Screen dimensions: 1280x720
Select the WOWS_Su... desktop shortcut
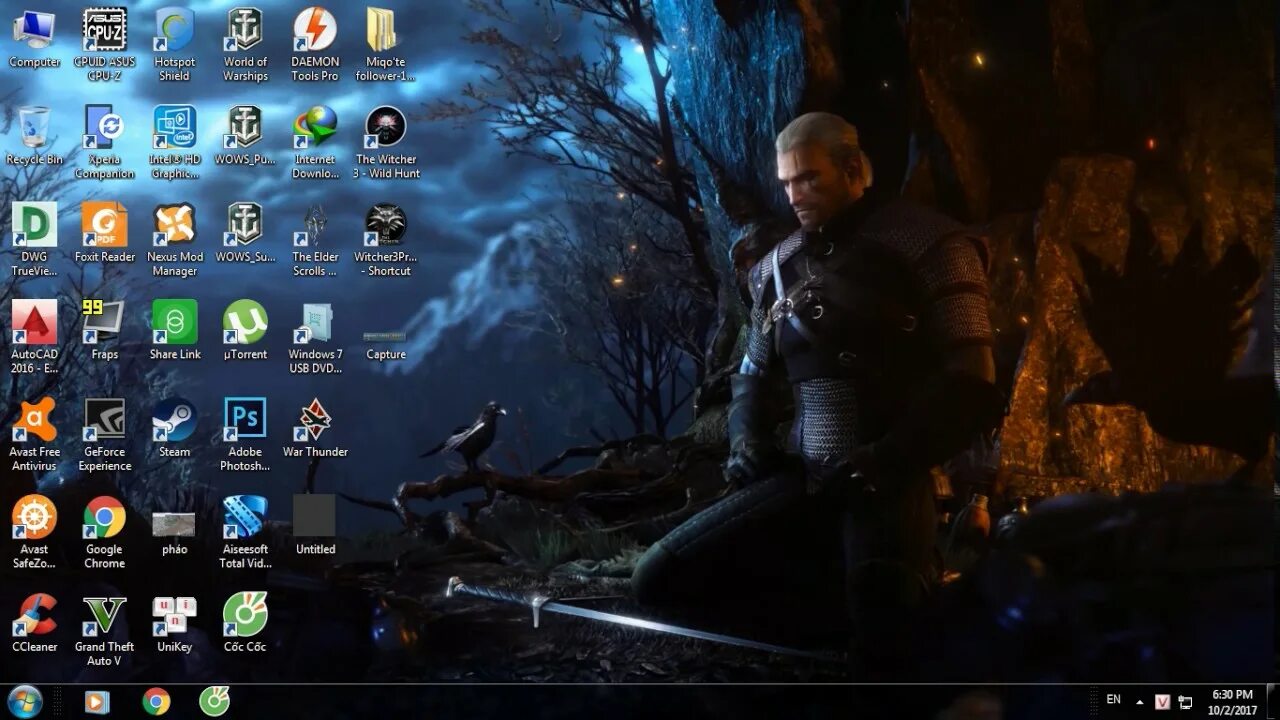[245, 233]
